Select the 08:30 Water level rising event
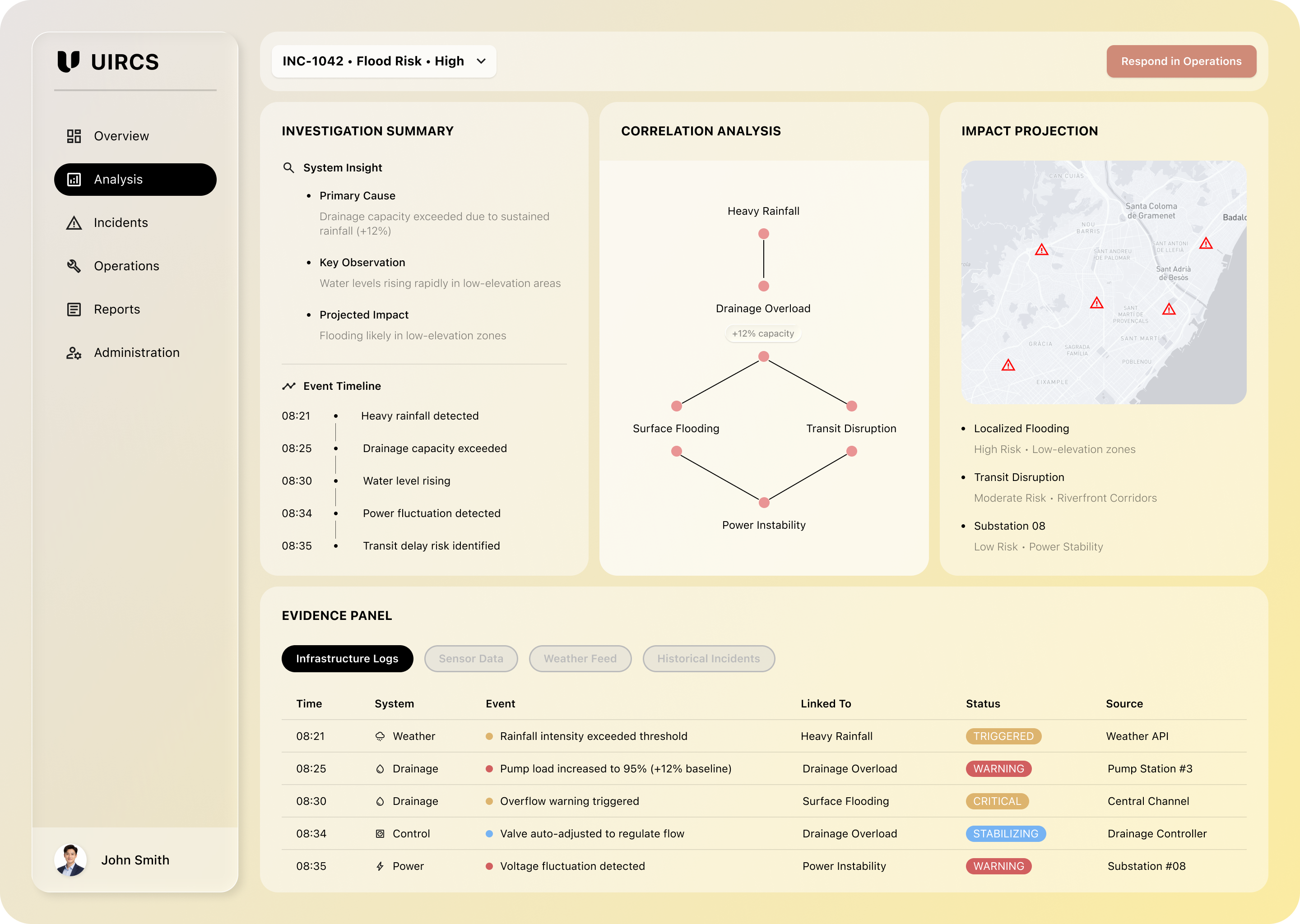 406,481
